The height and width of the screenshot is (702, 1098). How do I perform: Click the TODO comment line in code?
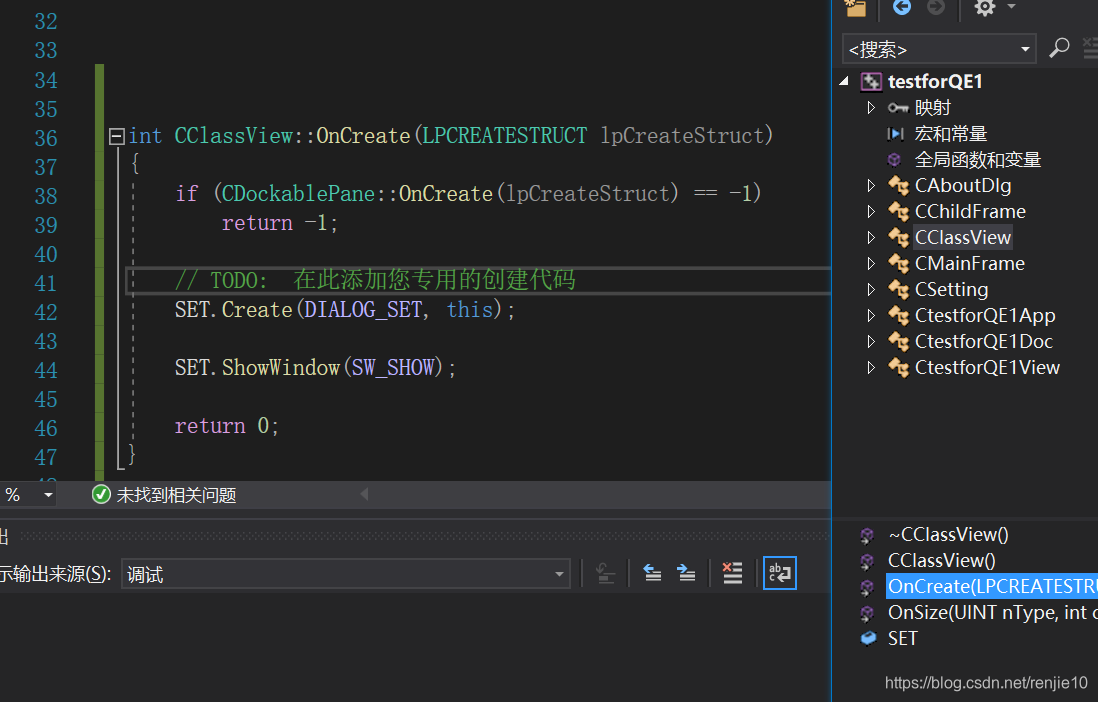[375, 280]
